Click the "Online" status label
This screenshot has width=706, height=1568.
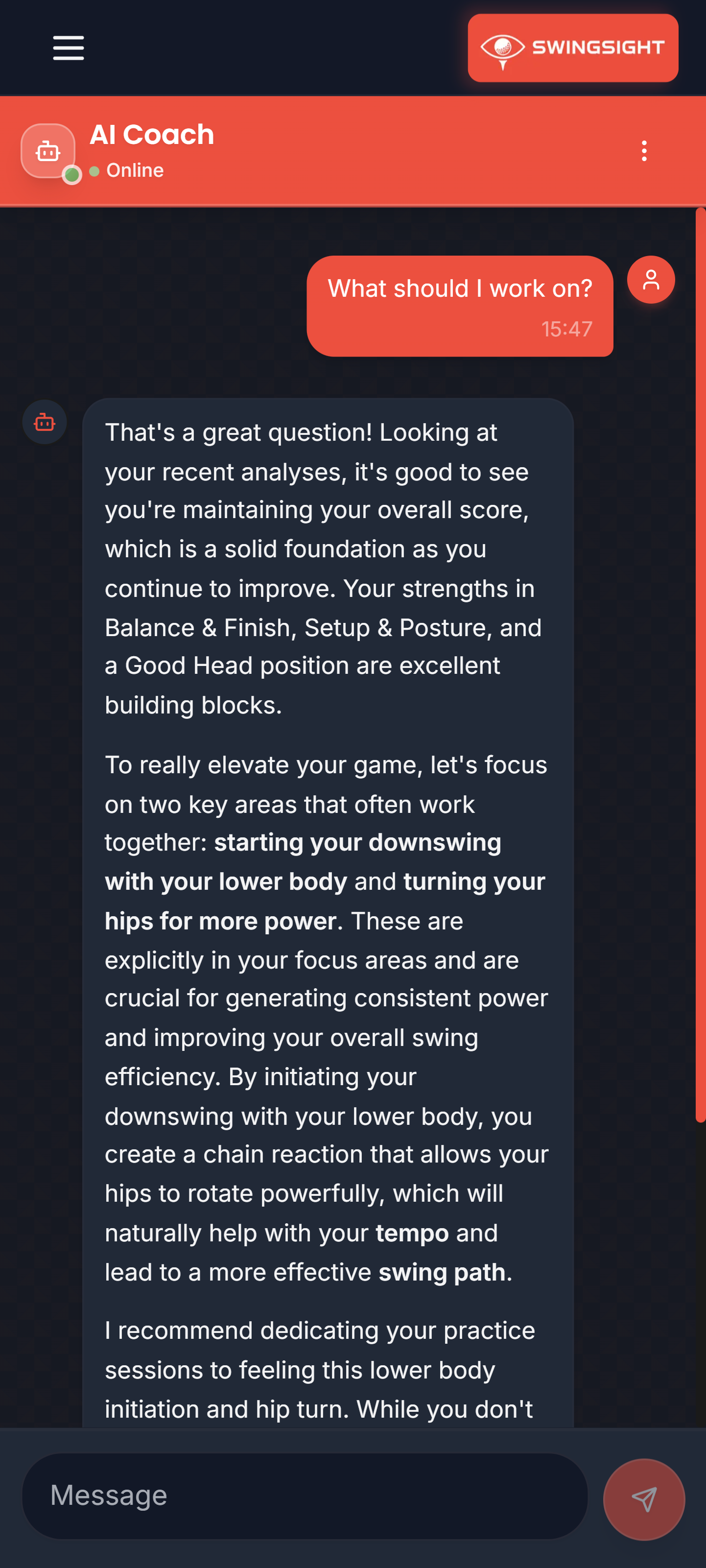point(135,170)
